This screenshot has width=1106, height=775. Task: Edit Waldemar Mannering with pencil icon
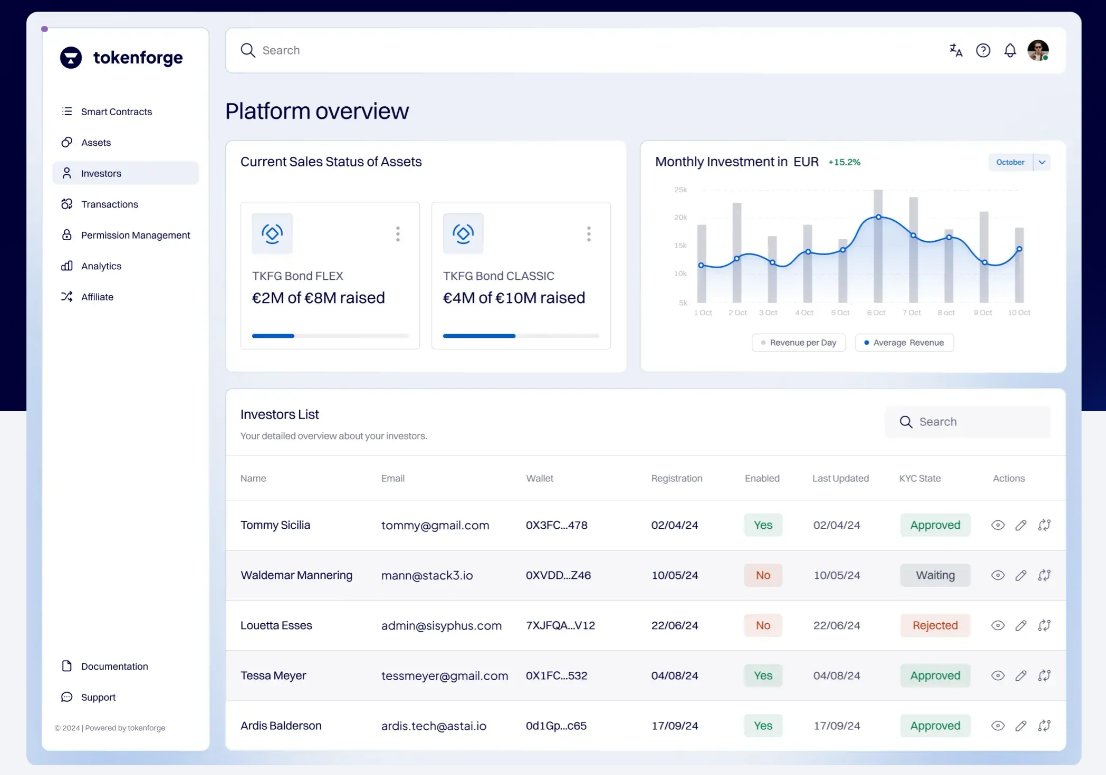point(1021,575)
